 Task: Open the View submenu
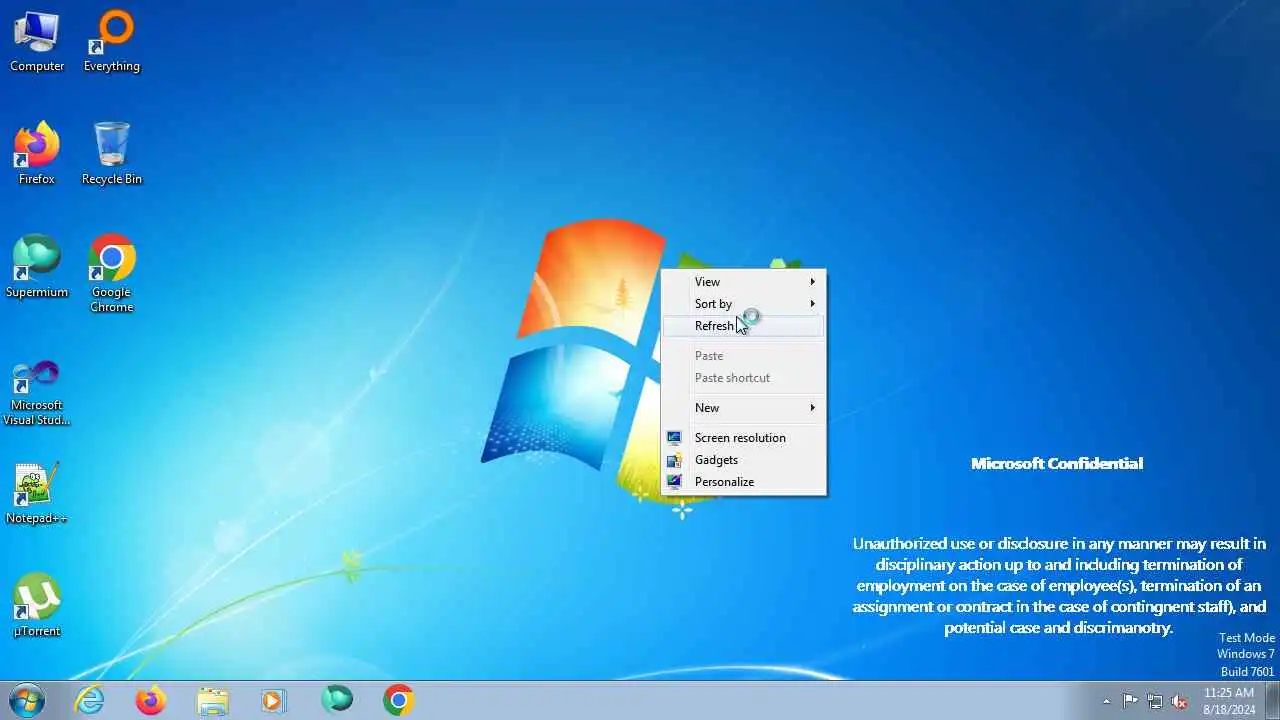point(744,282)
